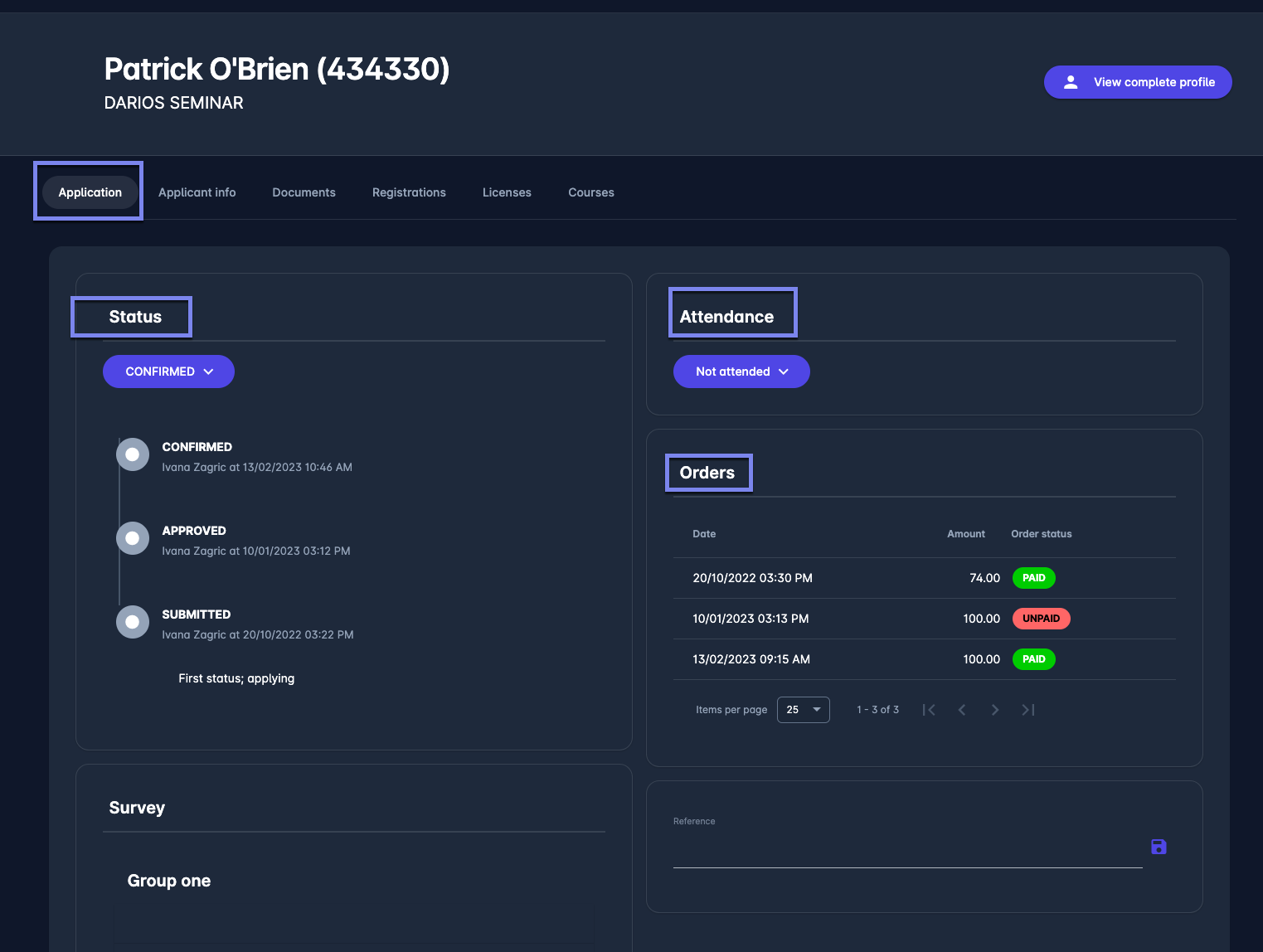Select the Registrations tab
The width and height of the screenshot is (1263, 952).
pos(409,192)
